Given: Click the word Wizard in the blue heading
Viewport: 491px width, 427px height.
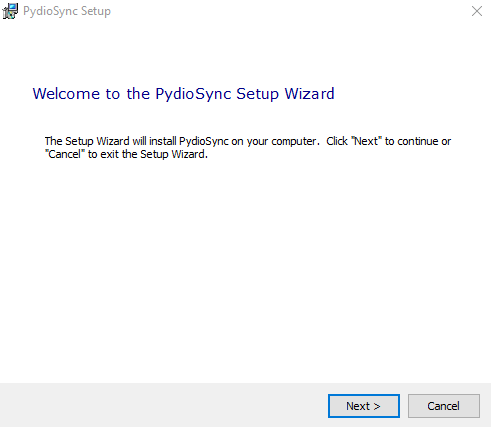Looking at the screenshot, I should (309, 94).
